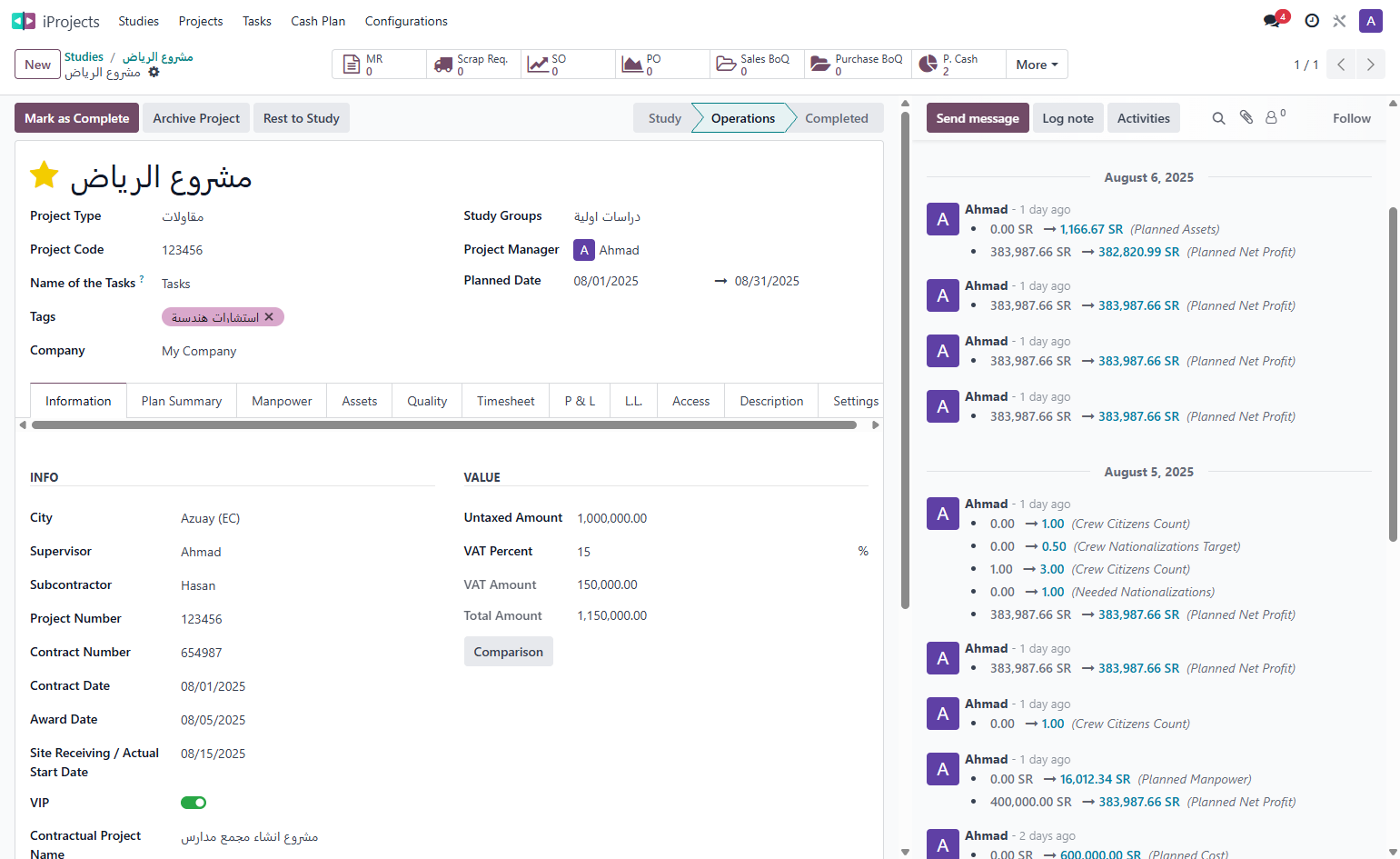Open the Project Type field dropdown
1400x859 pixels.
[298, 216]
